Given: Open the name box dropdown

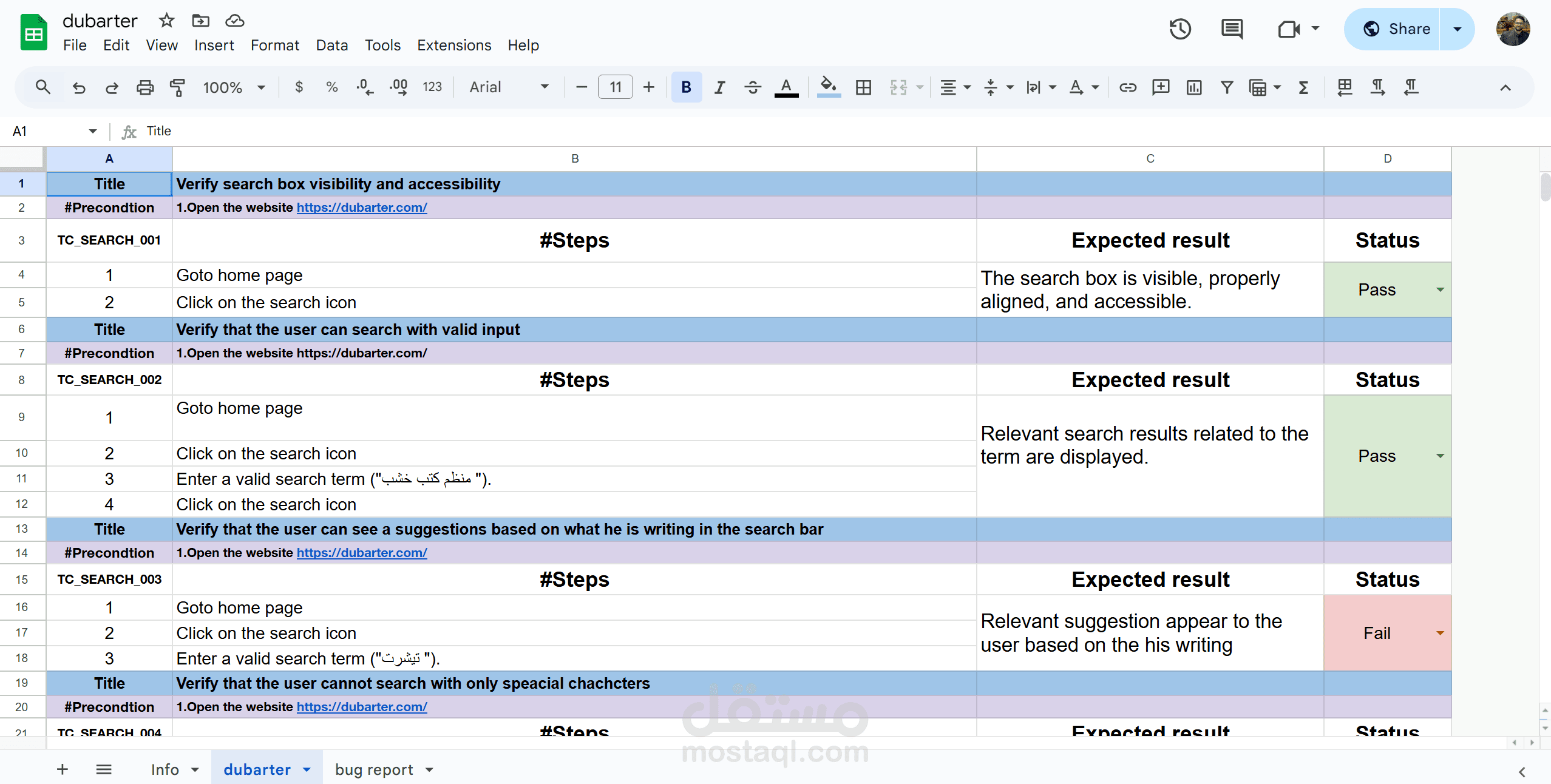Looking at the screenshot, I should [x=92, y=131].
